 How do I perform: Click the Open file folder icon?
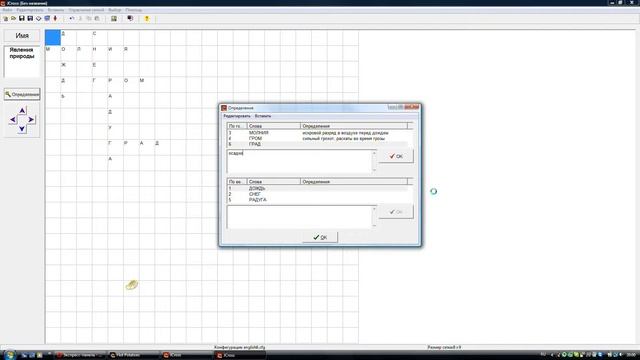13,19
